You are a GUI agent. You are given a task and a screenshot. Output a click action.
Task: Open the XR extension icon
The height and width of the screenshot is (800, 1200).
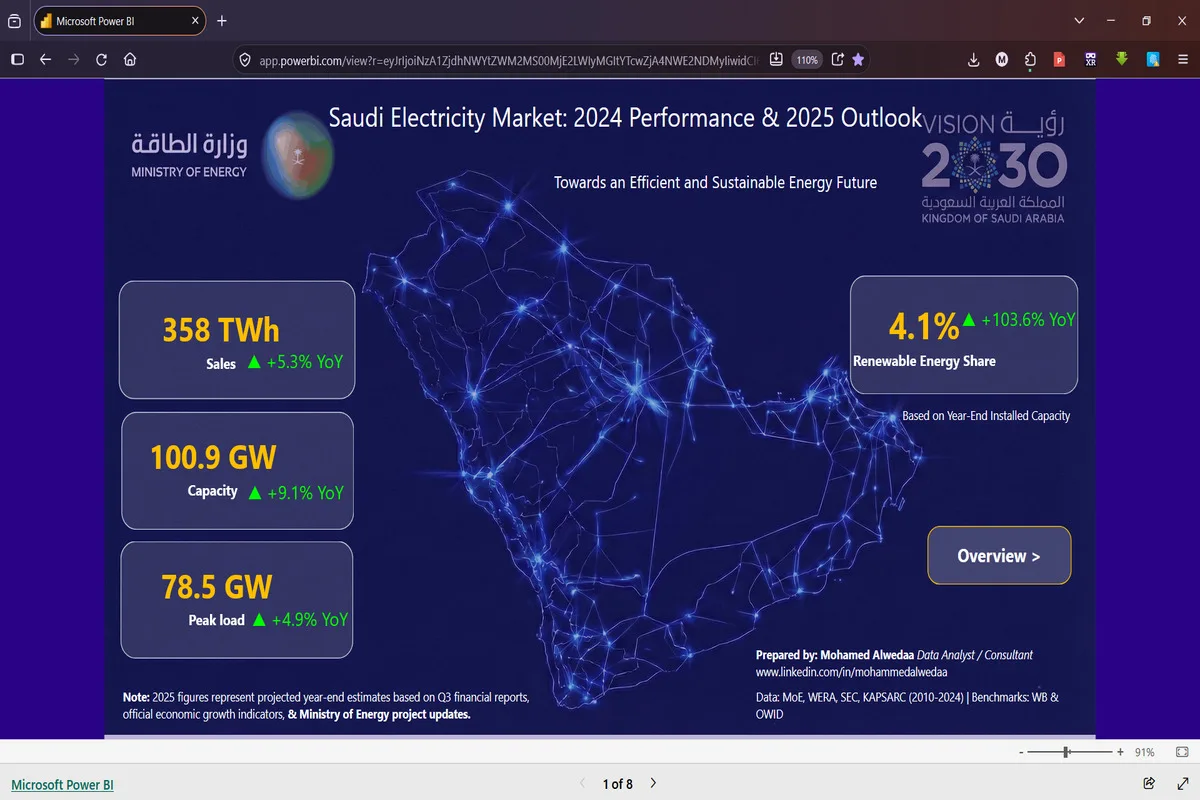(x=1091, y=60)
